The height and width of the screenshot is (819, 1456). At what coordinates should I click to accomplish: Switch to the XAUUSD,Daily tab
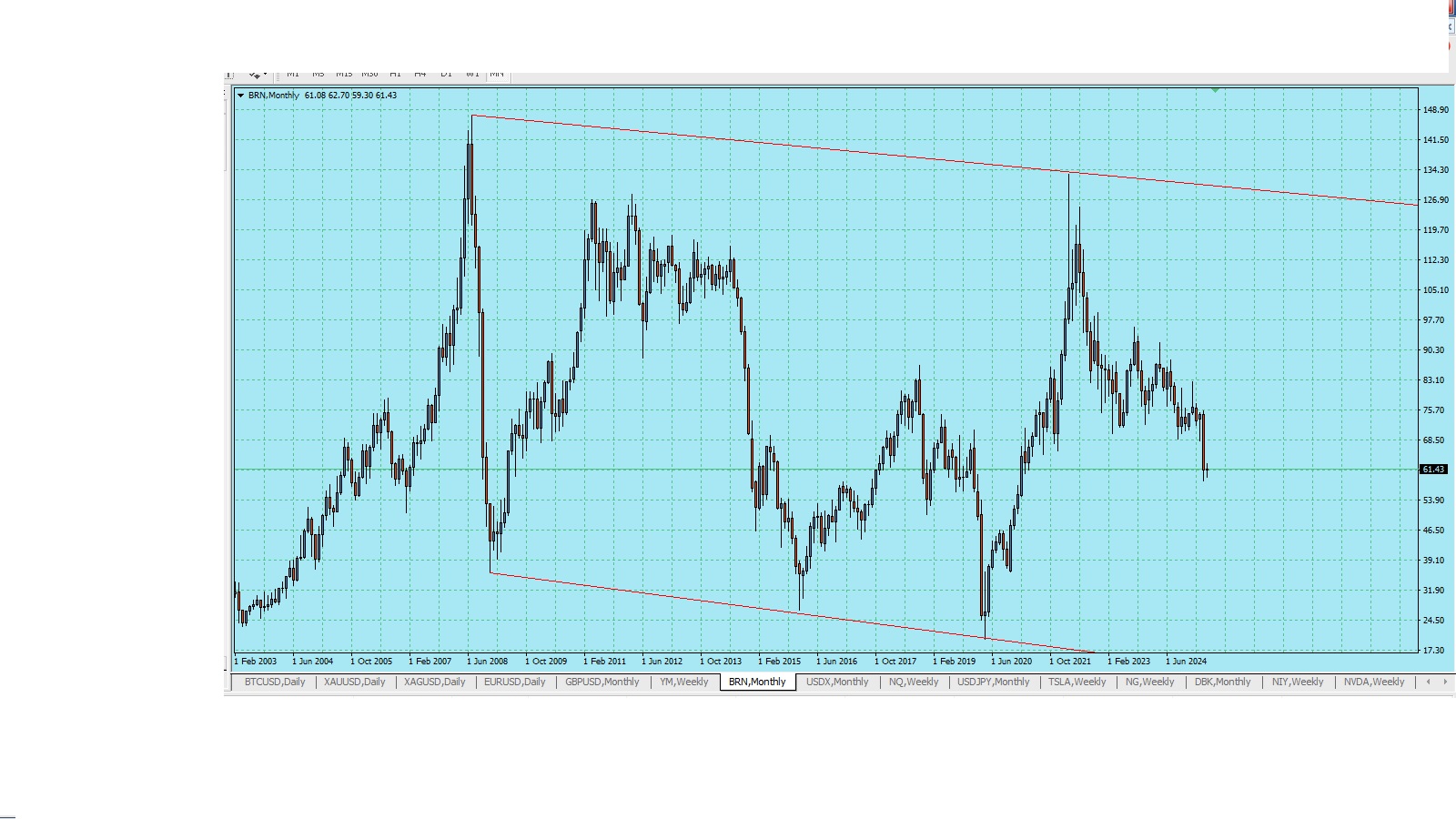[x=354, y=682]
